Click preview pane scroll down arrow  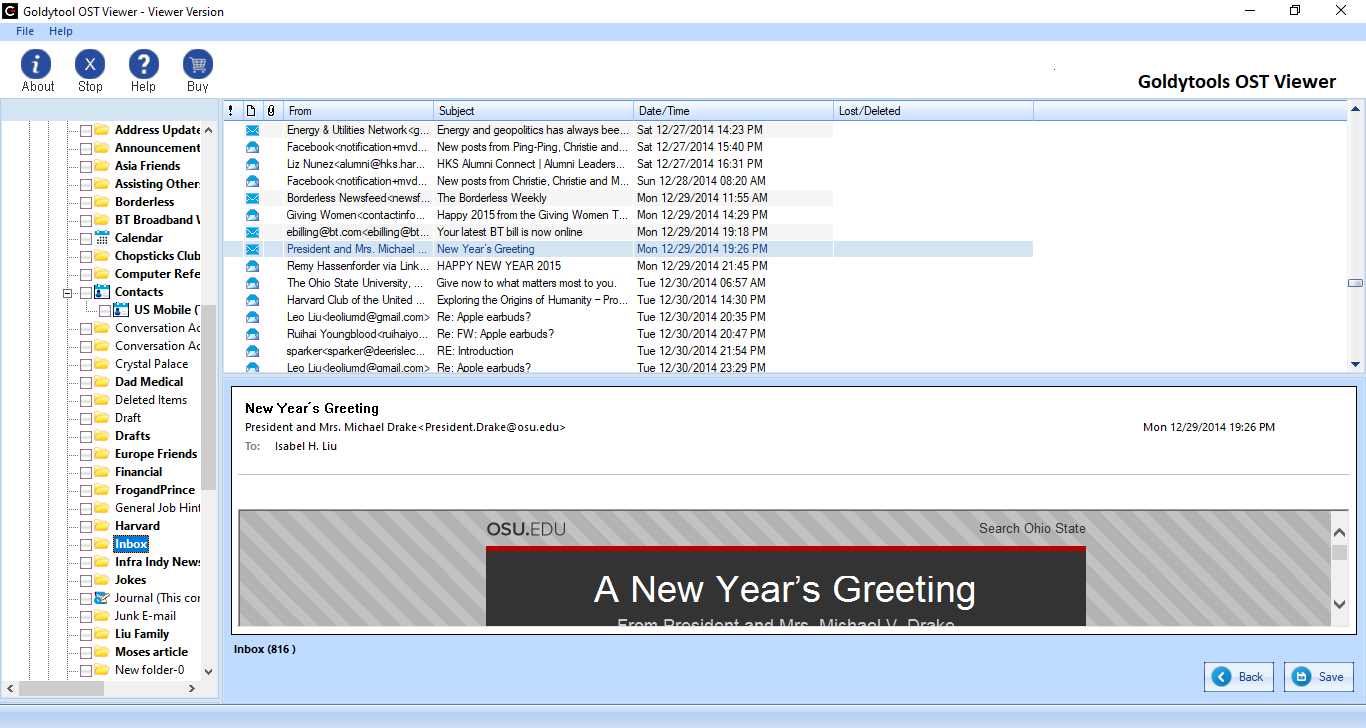pyautogui.click(x=1340, y=604)
